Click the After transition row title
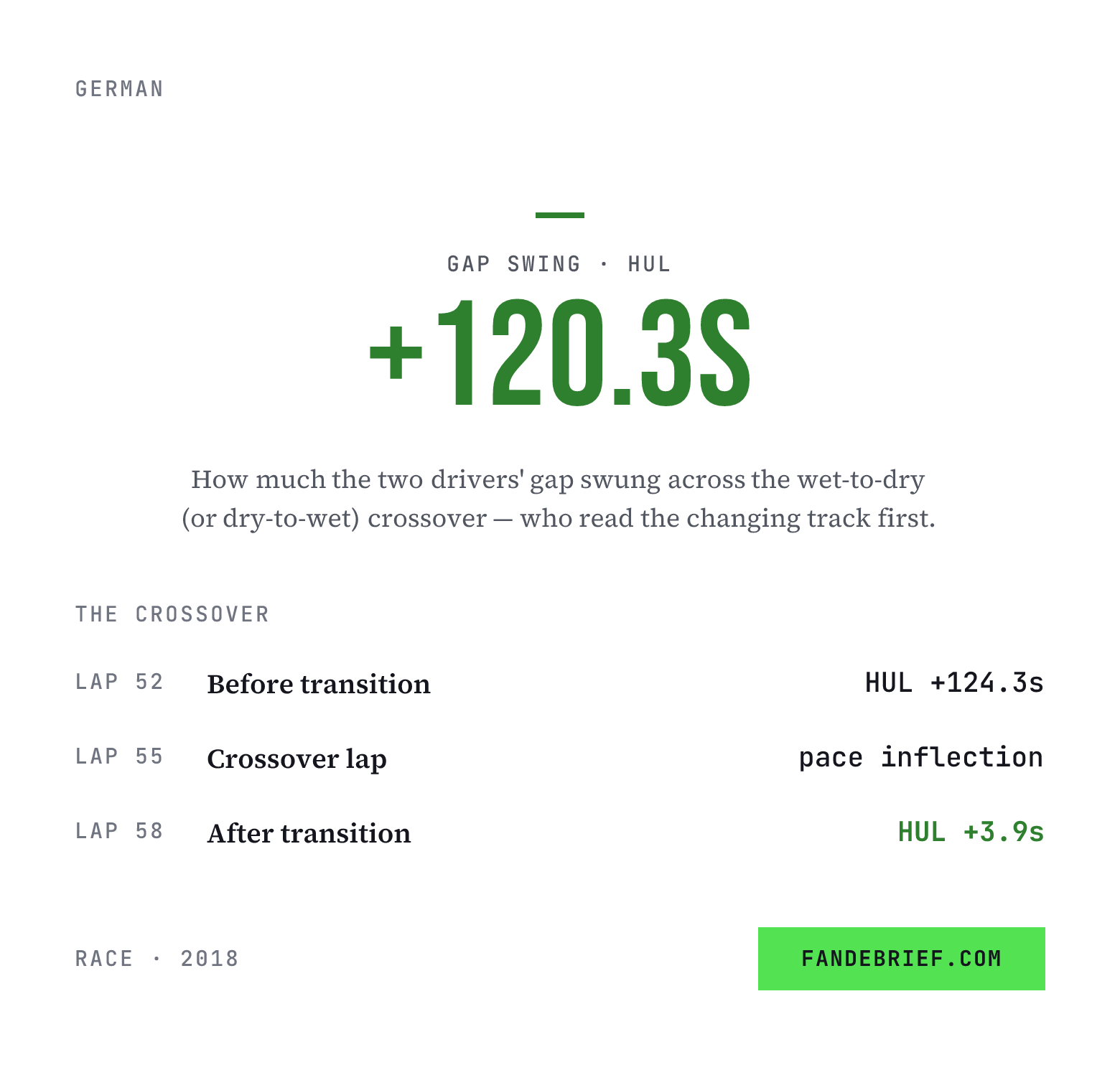 click(309, 833)
